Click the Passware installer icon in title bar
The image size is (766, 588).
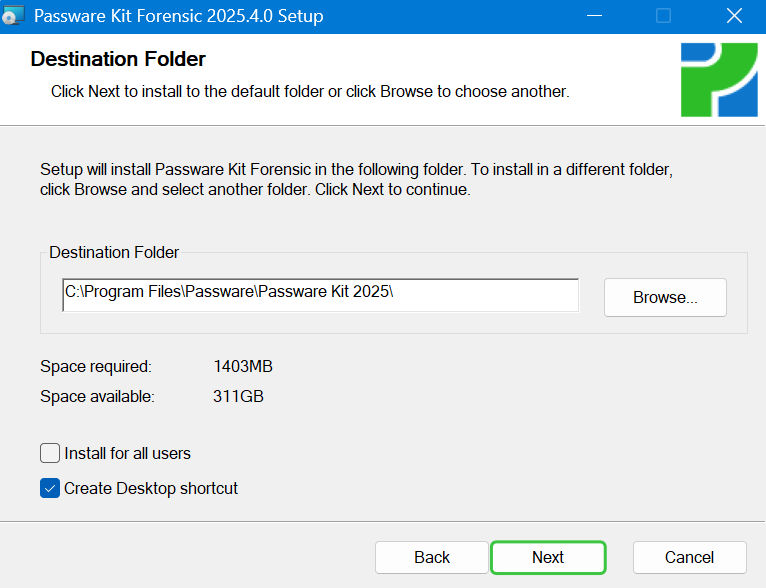[12, 16]
